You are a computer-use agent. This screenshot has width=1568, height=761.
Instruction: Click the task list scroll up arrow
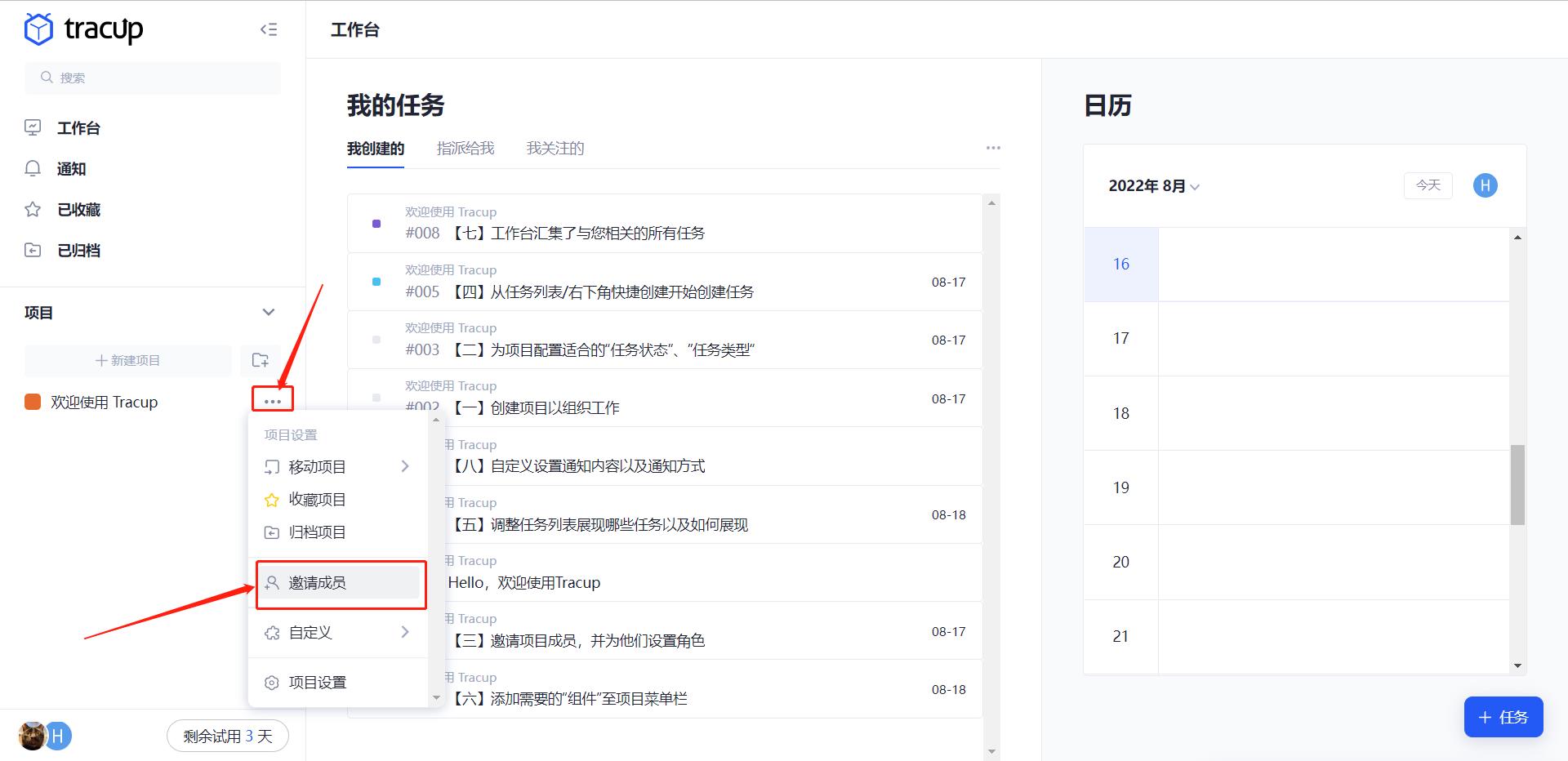click(991, 202)
